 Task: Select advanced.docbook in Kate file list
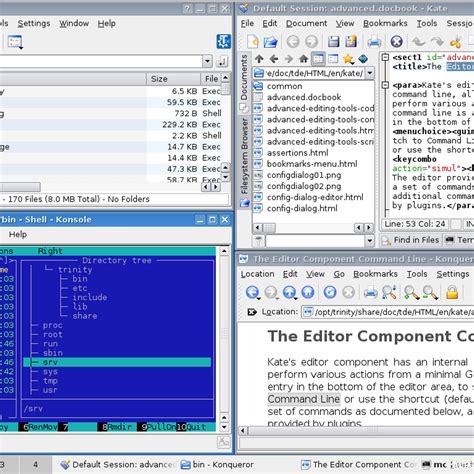point(304,97)
